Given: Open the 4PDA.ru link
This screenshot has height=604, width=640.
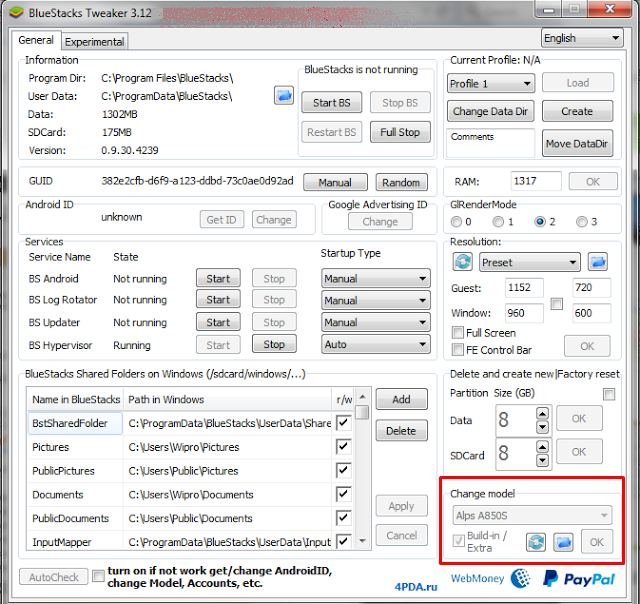Looking at the screenshot, I should [x=416, y=587].
